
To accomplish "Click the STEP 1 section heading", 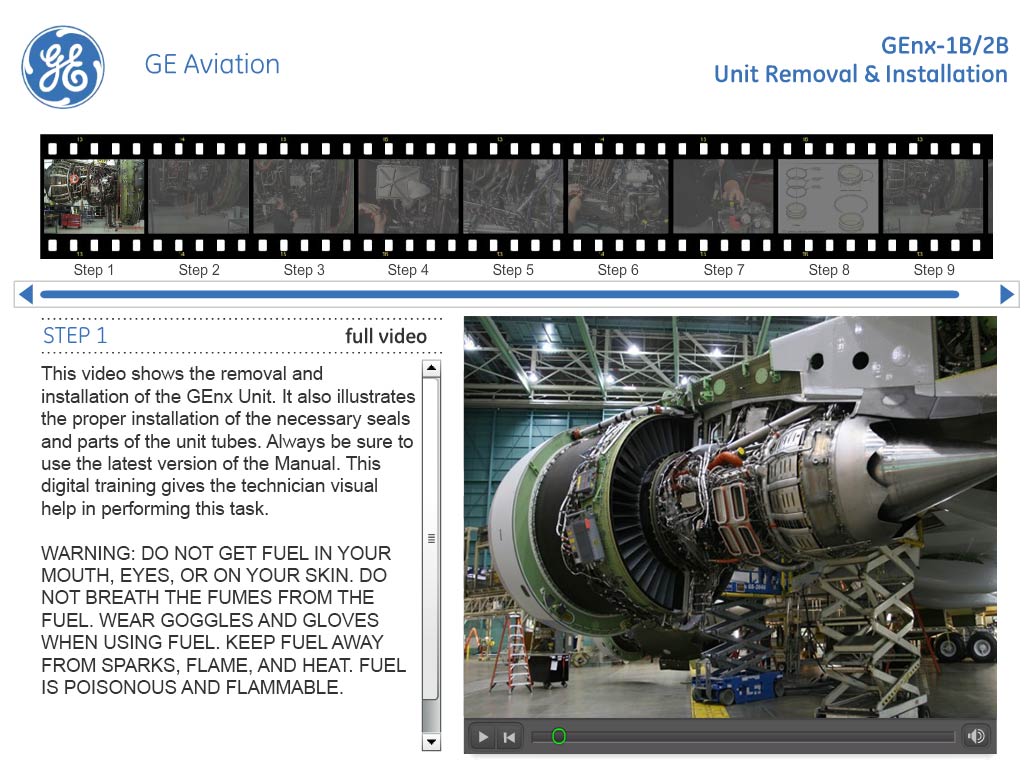I will pos(74,336).
